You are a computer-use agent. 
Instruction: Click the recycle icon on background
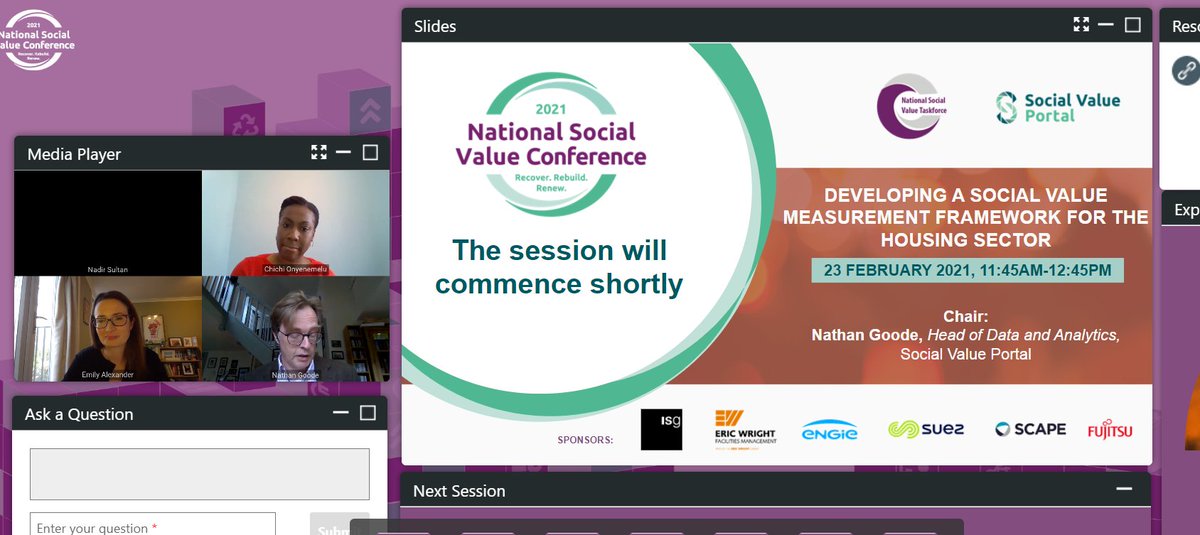246,124
